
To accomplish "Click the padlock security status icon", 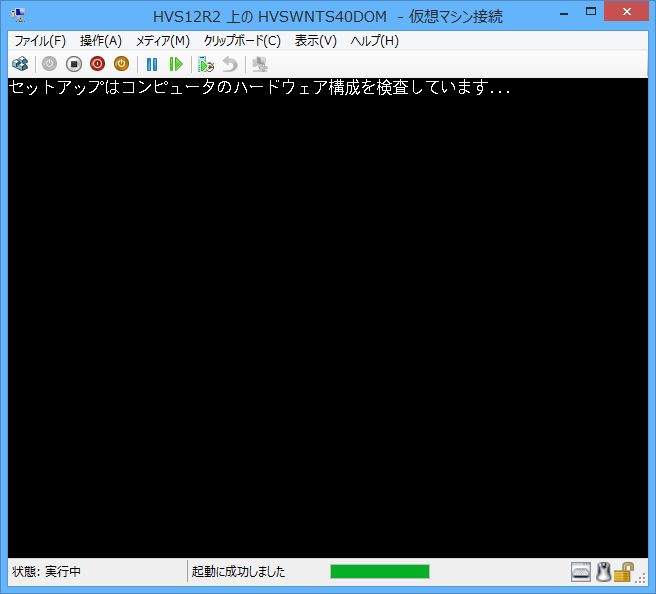I will pos(623,572).
